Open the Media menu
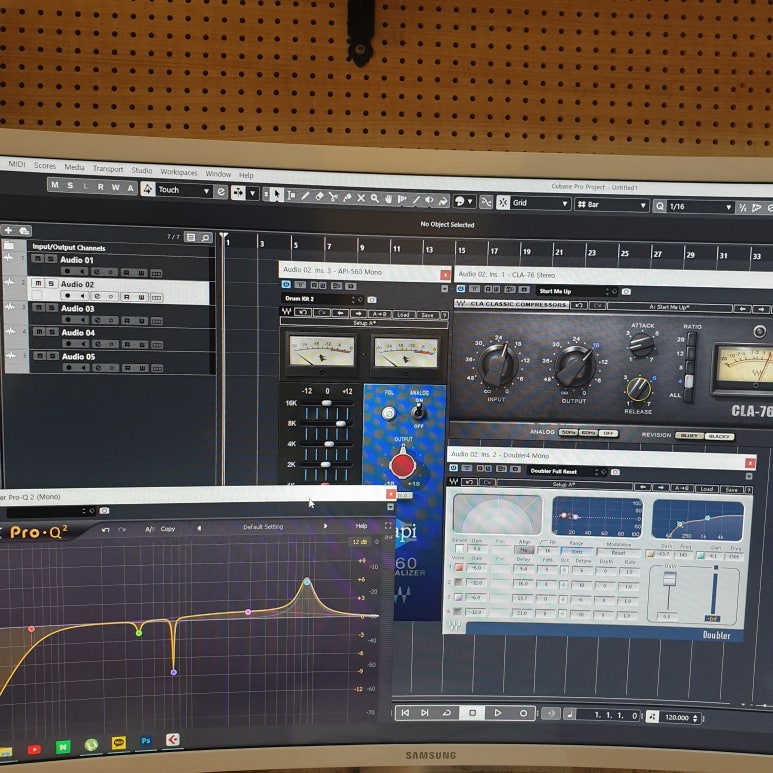The height and width of the screenshot is (773, 773). tap(74, 167)
